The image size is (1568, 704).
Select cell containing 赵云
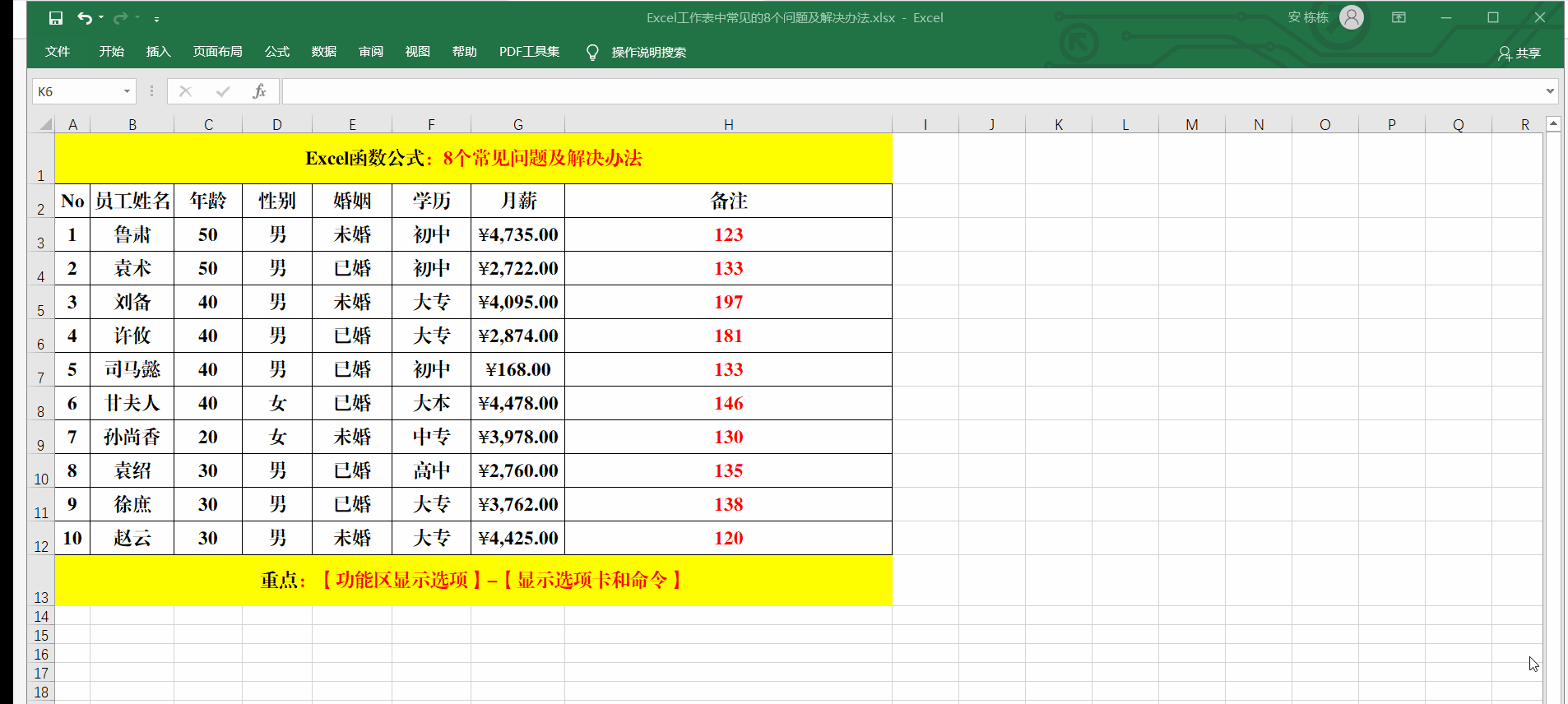click(x=132, y=538)
